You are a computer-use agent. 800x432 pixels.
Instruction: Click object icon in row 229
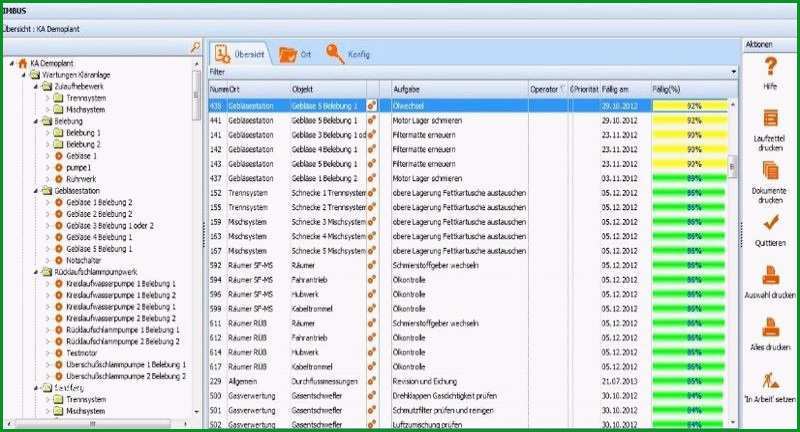(372, 381)
